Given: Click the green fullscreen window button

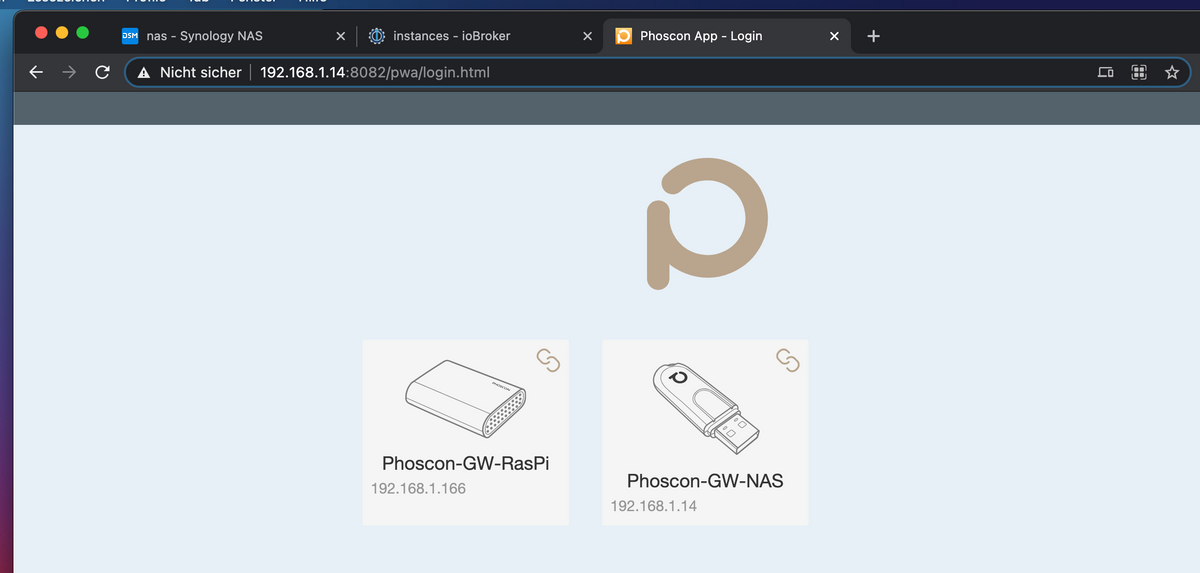Looking at the screenshot, I should [82, 32].
